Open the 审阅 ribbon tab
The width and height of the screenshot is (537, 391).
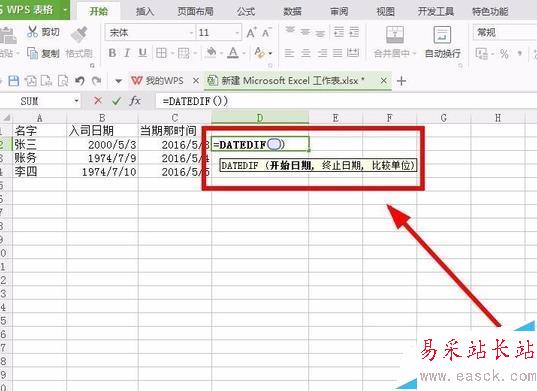[339, 12]
